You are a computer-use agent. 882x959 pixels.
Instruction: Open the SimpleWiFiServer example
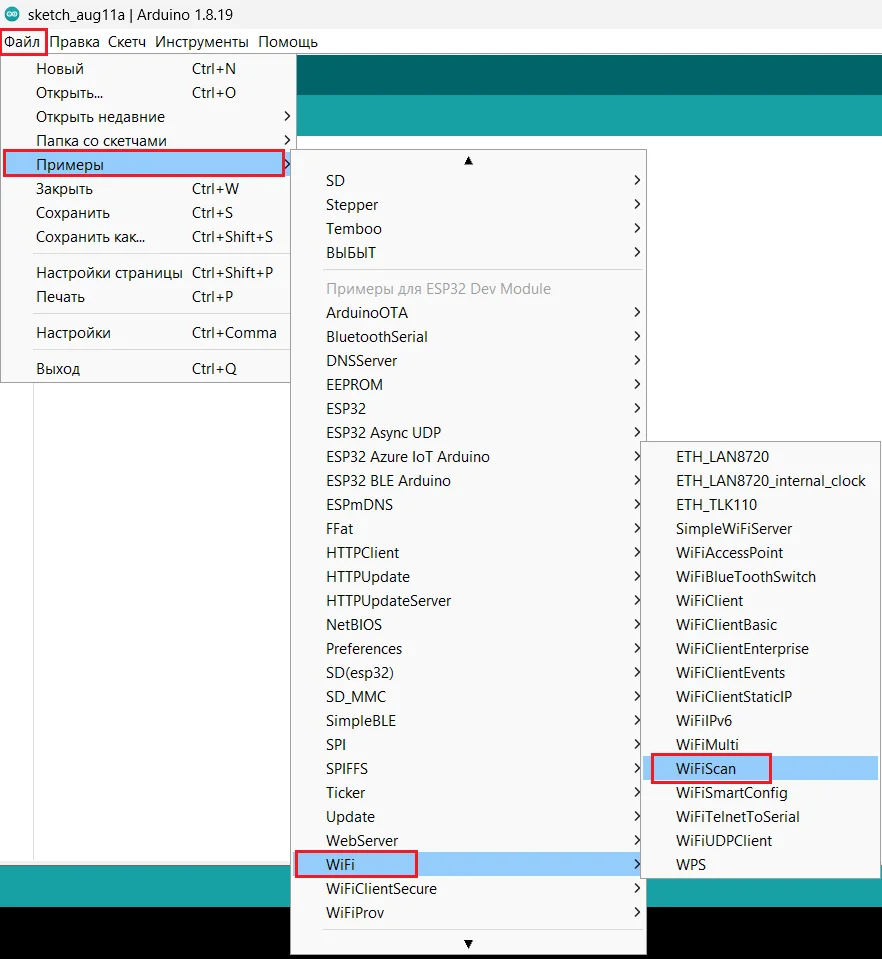click(x=734, y=529)
